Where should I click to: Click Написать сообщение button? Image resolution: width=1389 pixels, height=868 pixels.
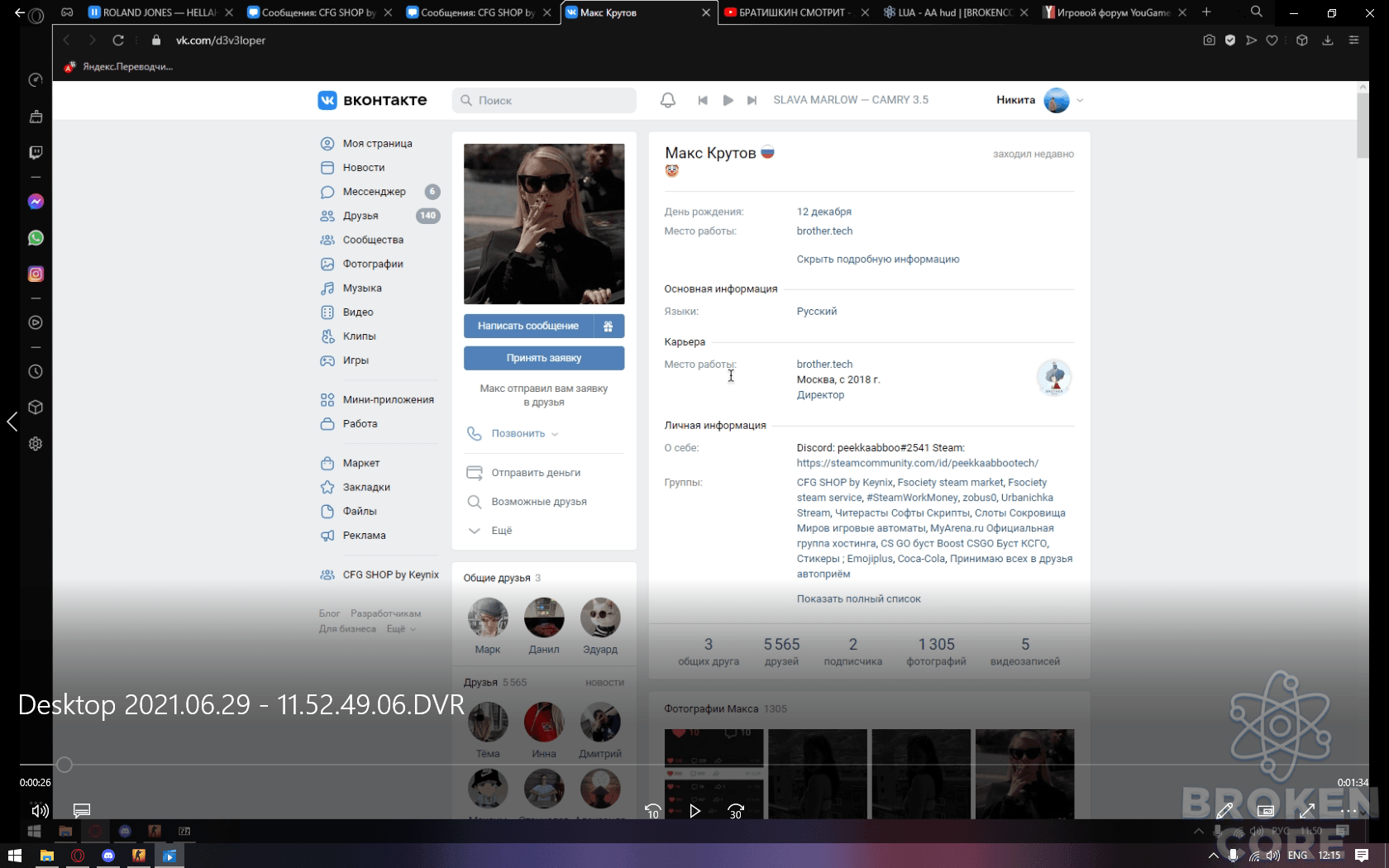tap(528, 326)
